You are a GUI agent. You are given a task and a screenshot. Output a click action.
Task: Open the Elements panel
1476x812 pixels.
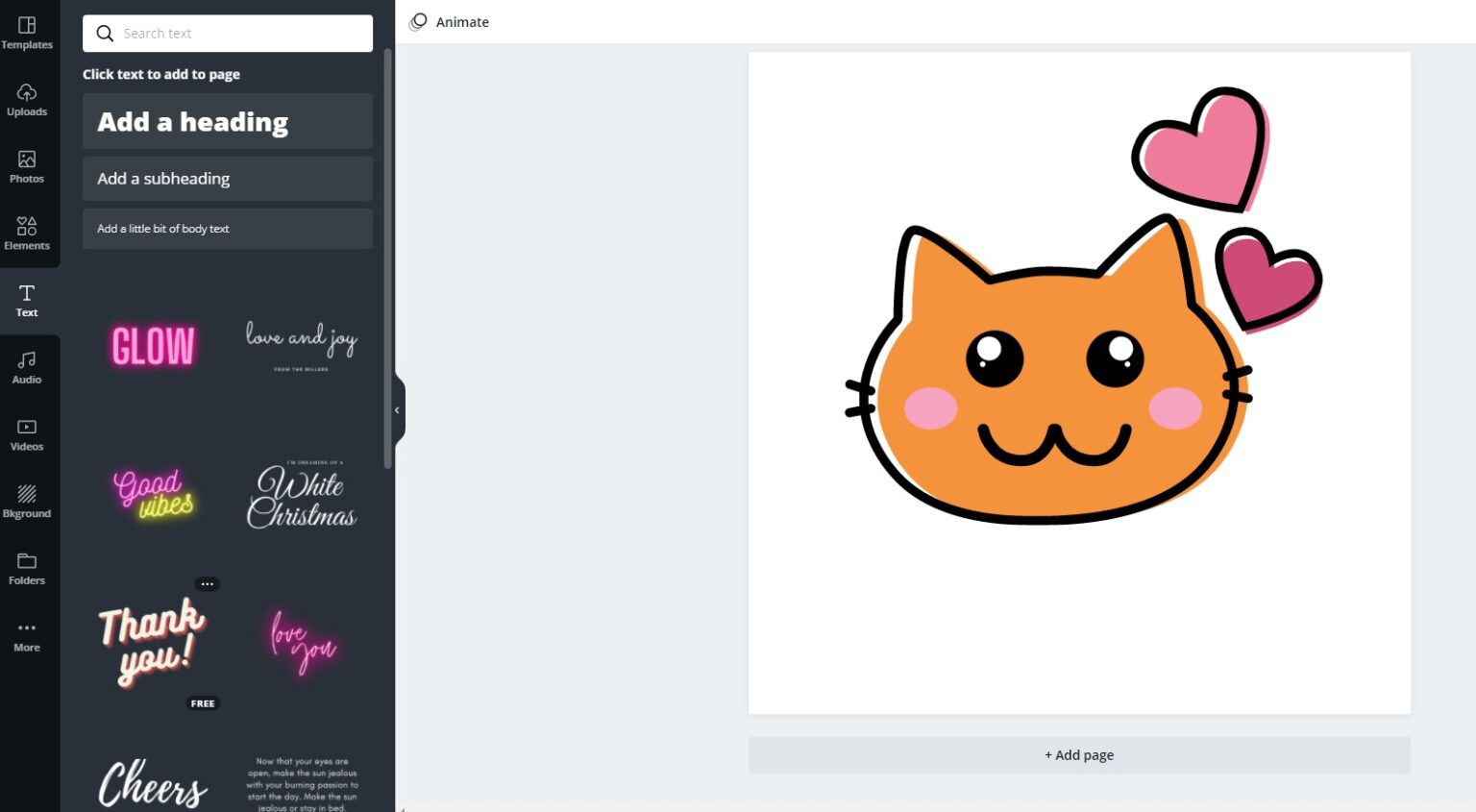tap(27, 234)
